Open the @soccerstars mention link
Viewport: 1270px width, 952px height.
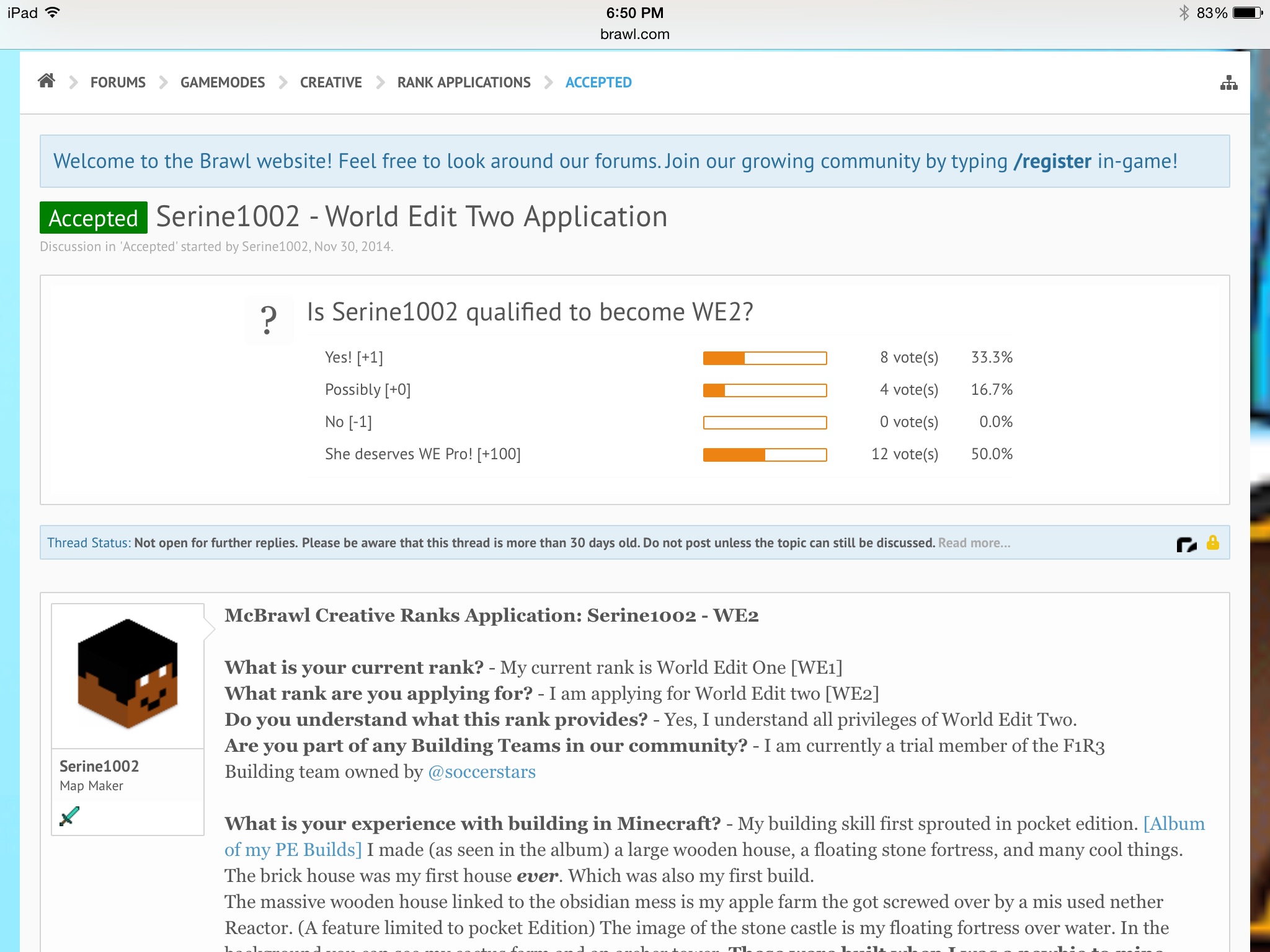pyautogui.click(x=482, y=772)
